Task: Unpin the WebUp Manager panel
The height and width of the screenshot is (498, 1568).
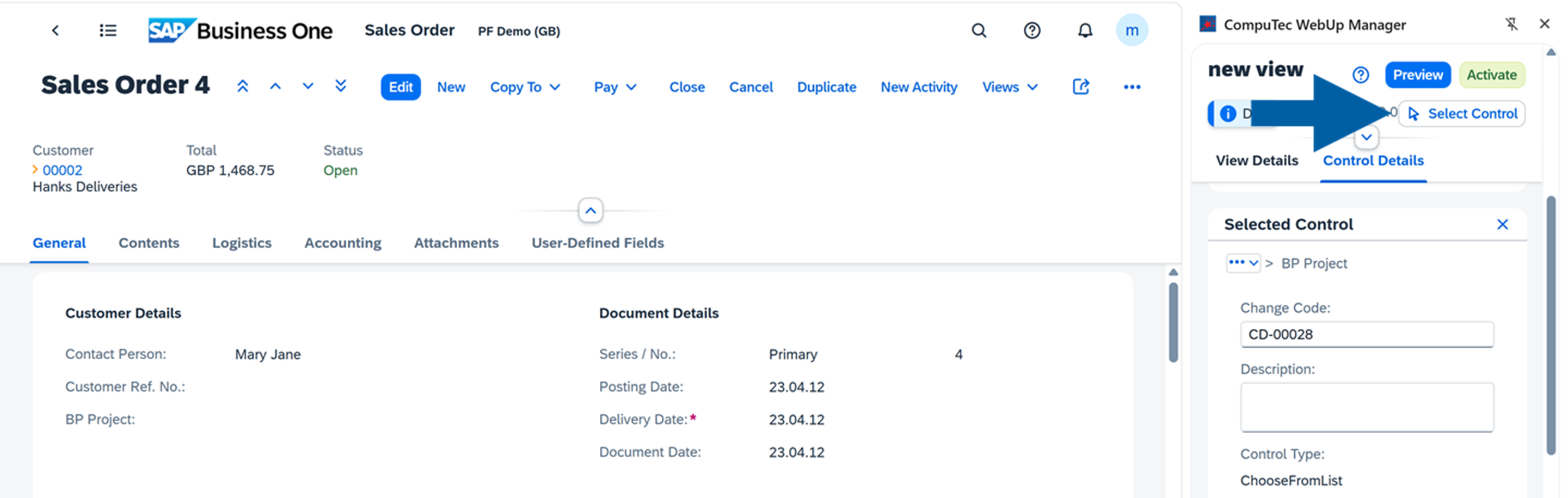Action: [x=1511, y=24]
